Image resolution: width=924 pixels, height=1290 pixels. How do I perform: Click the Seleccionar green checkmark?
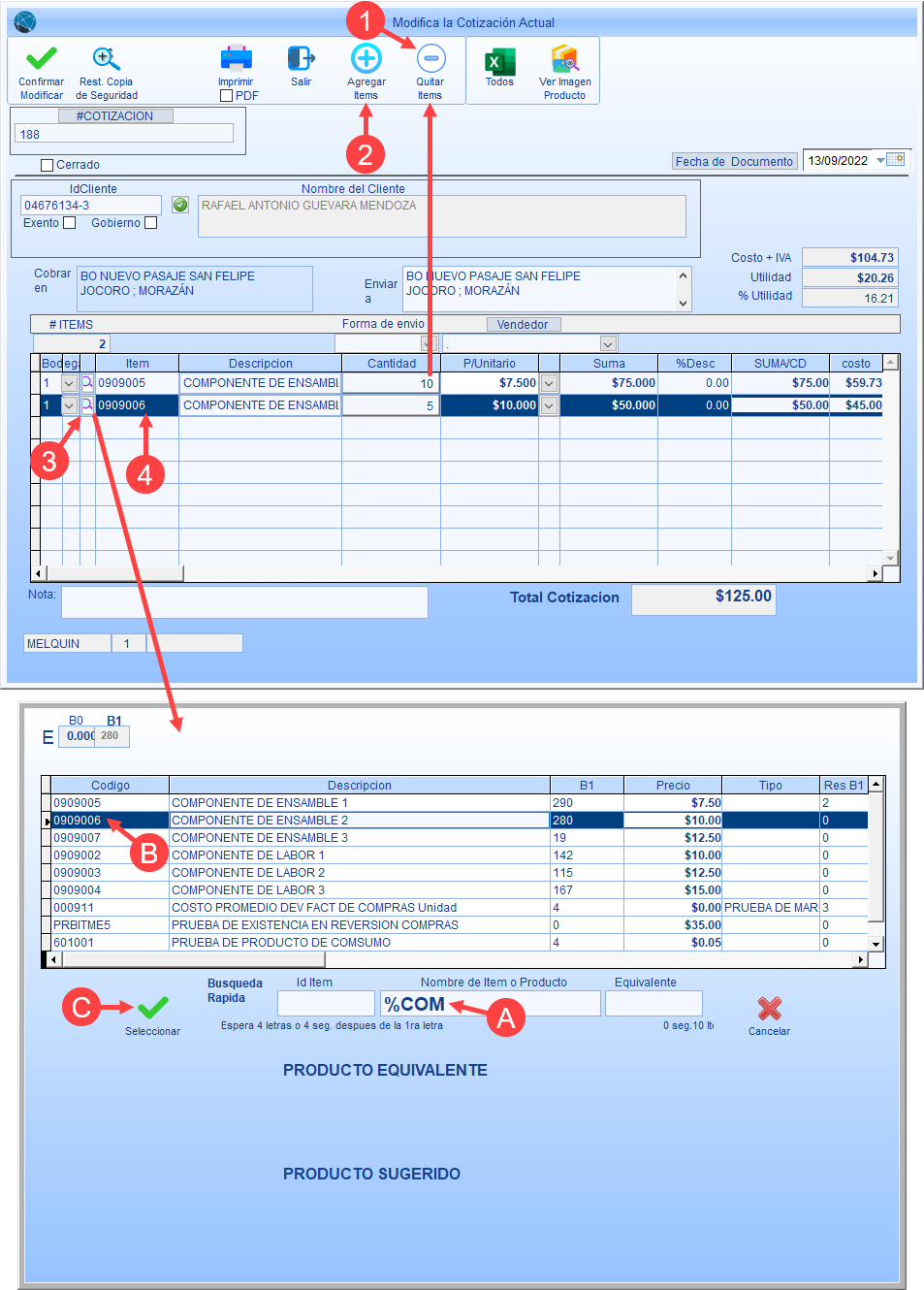(152, 1009)
